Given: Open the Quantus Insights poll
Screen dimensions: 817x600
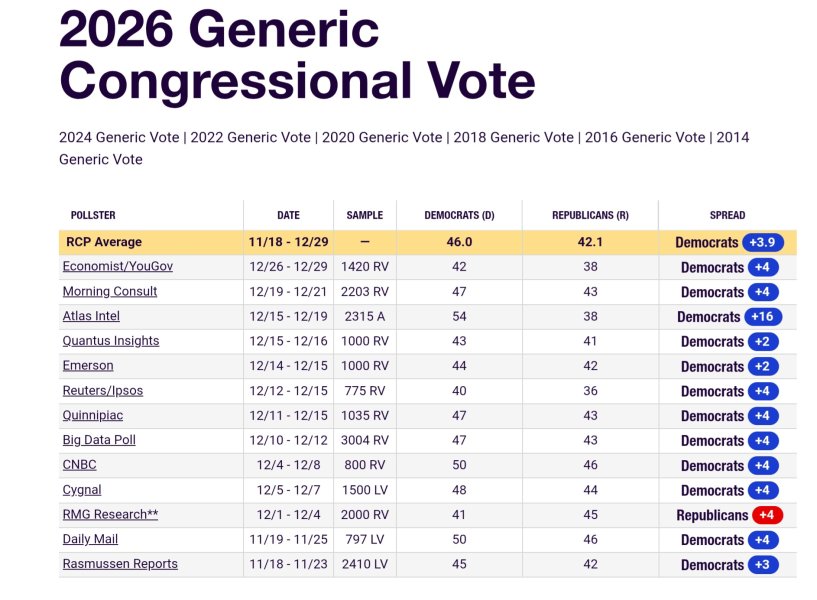Looking at the screenshot, I should click(x=111, y=341).
